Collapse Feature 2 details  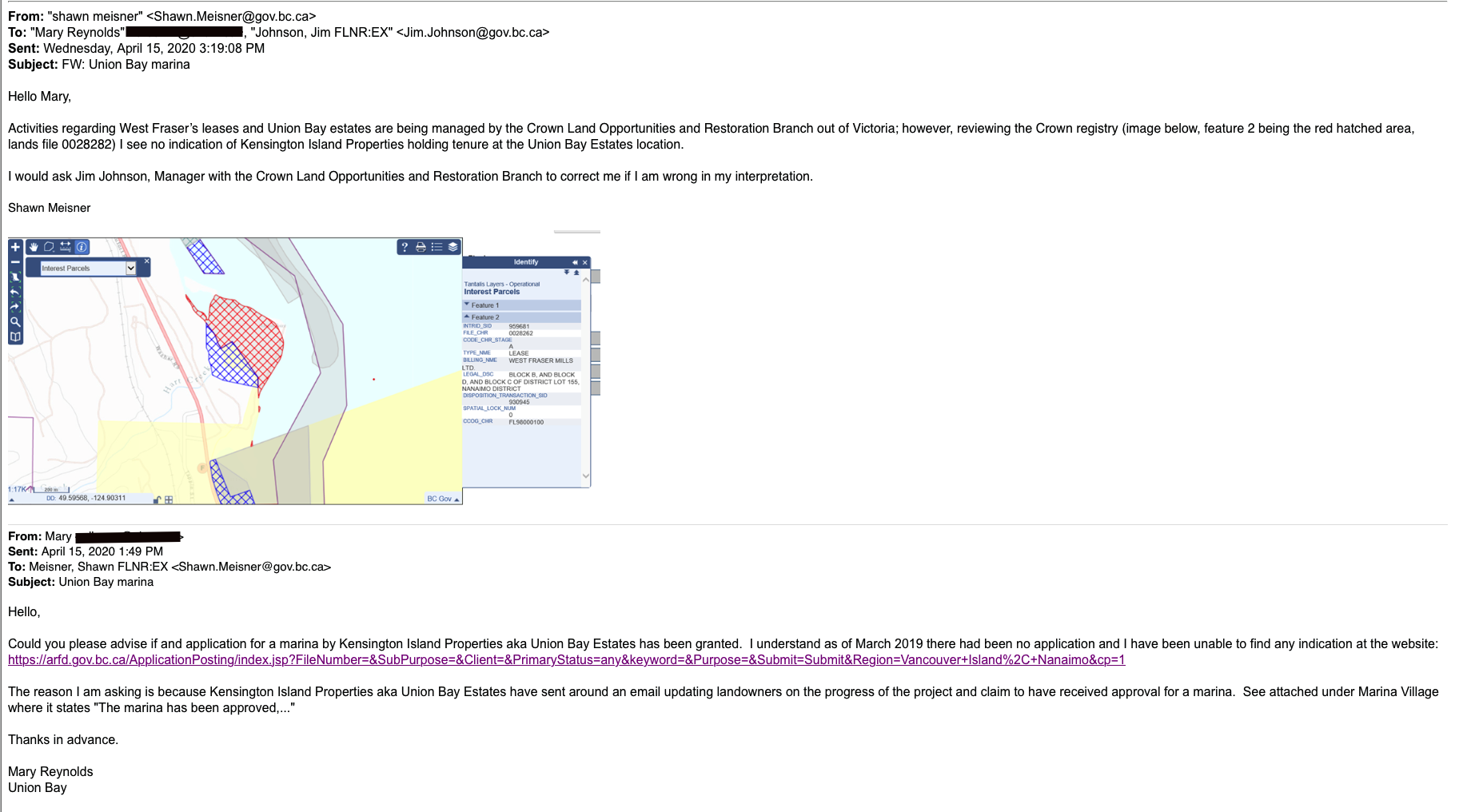(468, 317)
